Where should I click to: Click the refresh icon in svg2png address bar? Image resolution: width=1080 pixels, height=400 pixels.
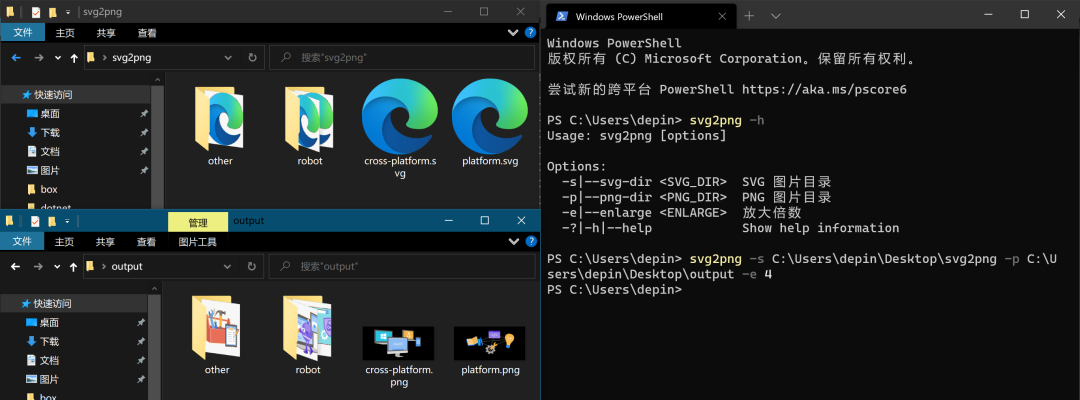click(x=252, y=58)
